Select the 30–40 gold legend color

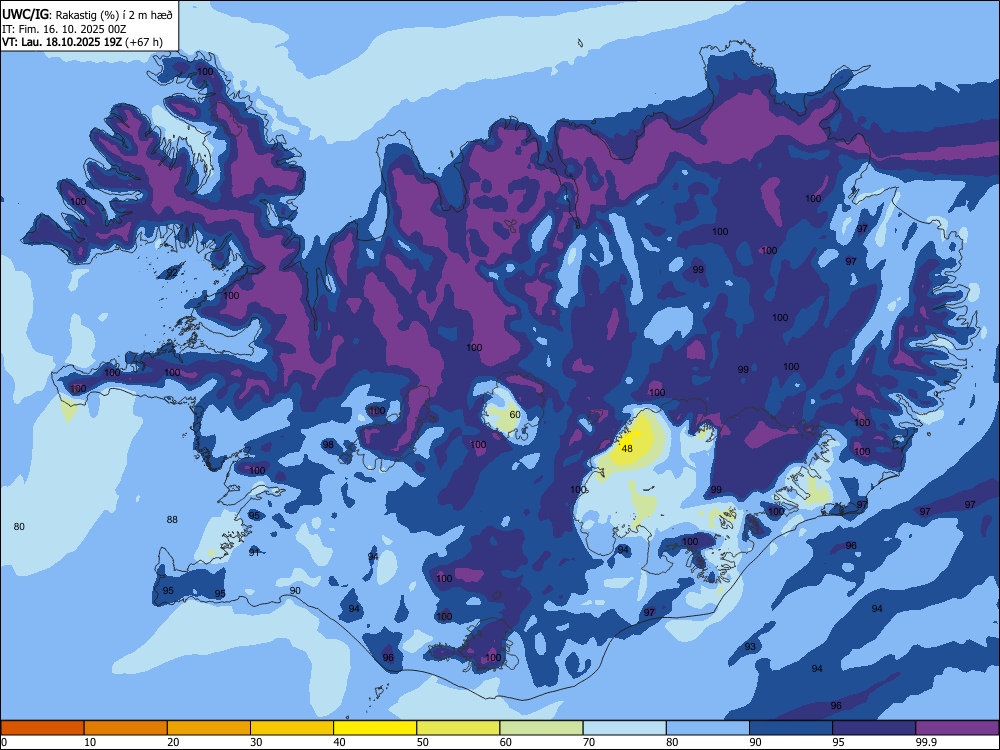[292, 728]
